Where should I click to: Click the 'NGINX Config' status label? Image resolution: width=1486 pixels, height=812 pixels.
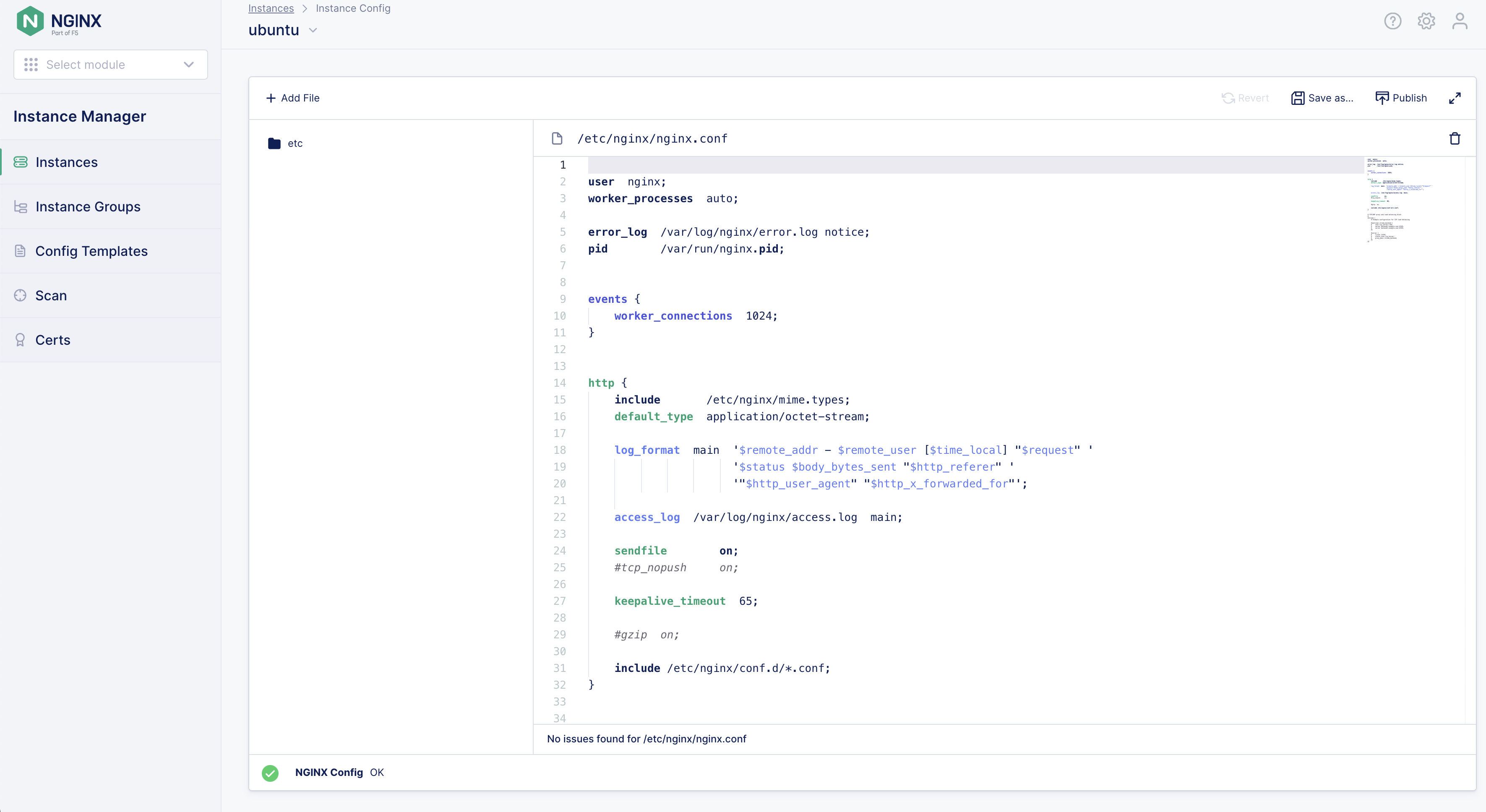329,773
